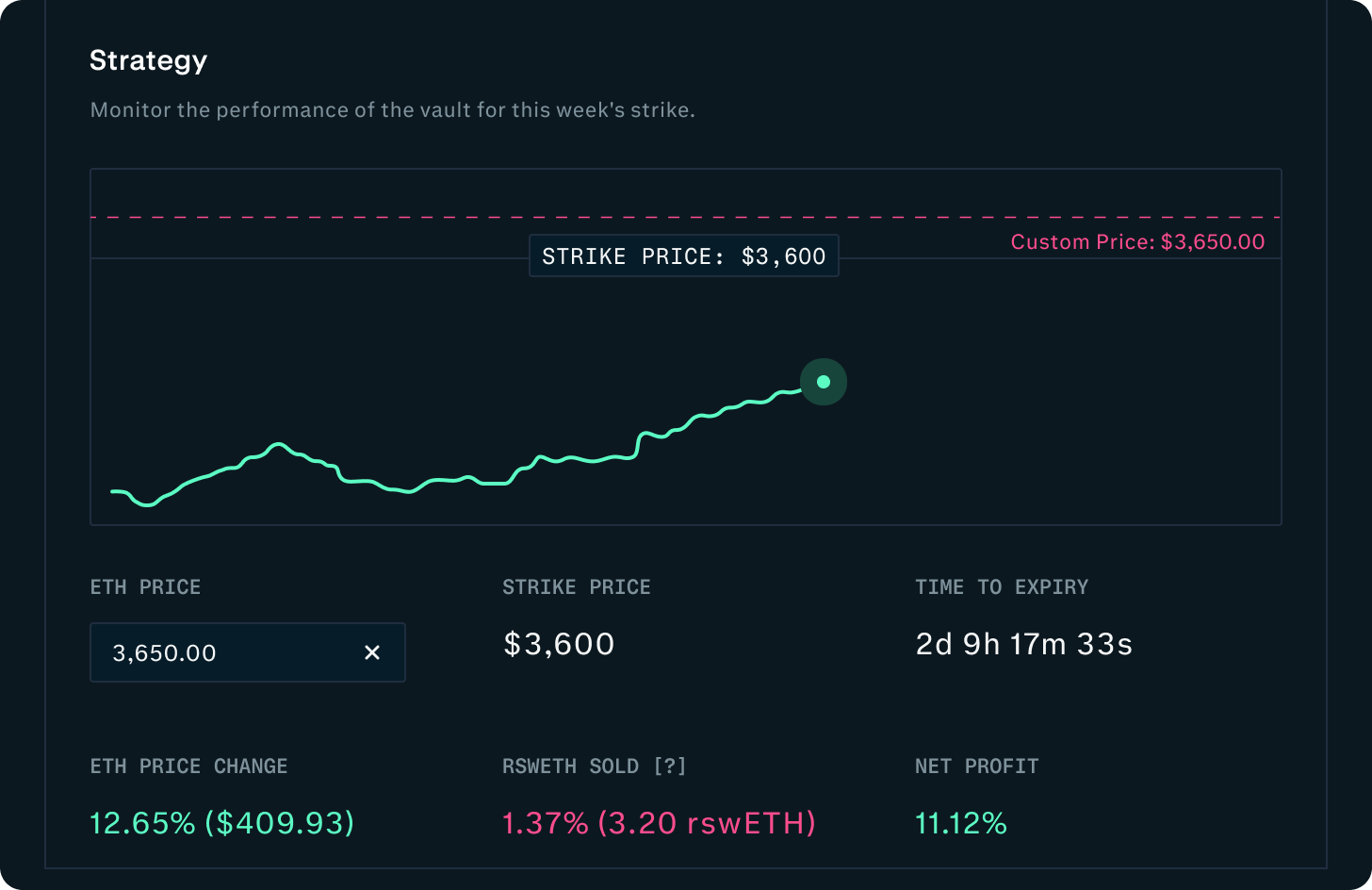Click the STRIKE PRICE: $3,600 chart label
This screenshot has height=890, width=1372.
[683, 255]
